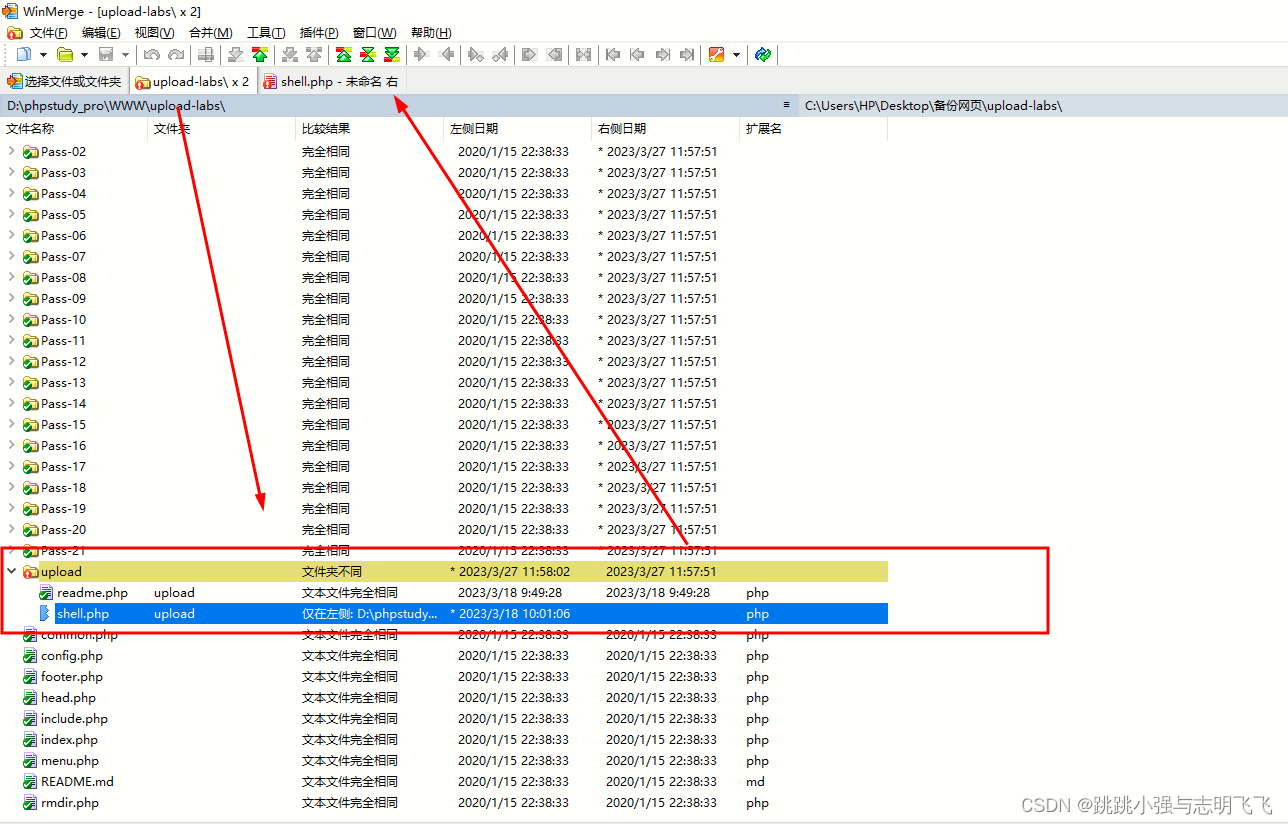The height and width of the screenshot is (824, 1288).
Task: Open the Options wrench icon
Action: (716, 54)
